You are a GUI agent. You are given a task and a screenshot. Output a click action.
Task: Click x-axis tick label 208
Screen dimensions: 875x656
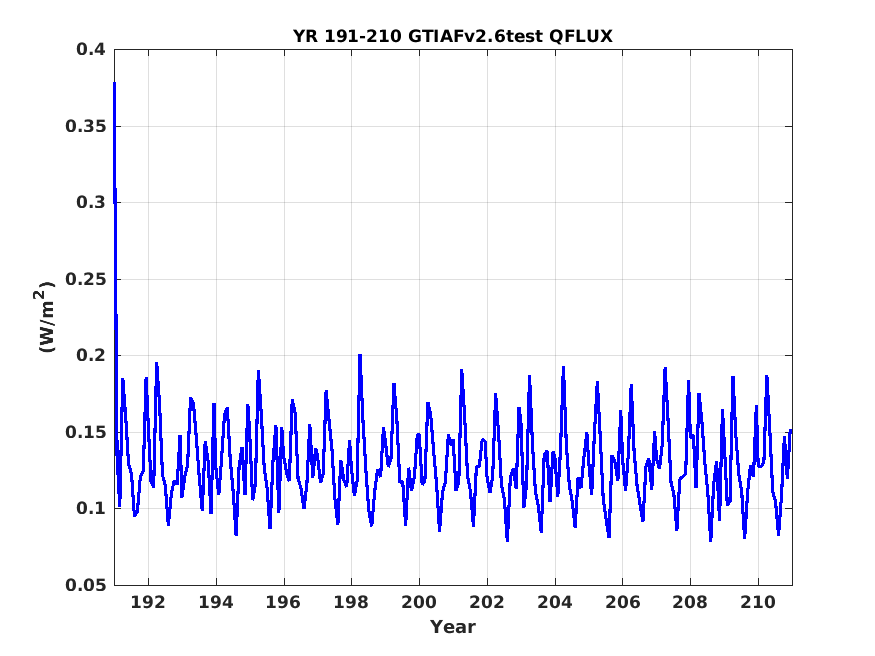pyautogui.click(x=690, y=602)
